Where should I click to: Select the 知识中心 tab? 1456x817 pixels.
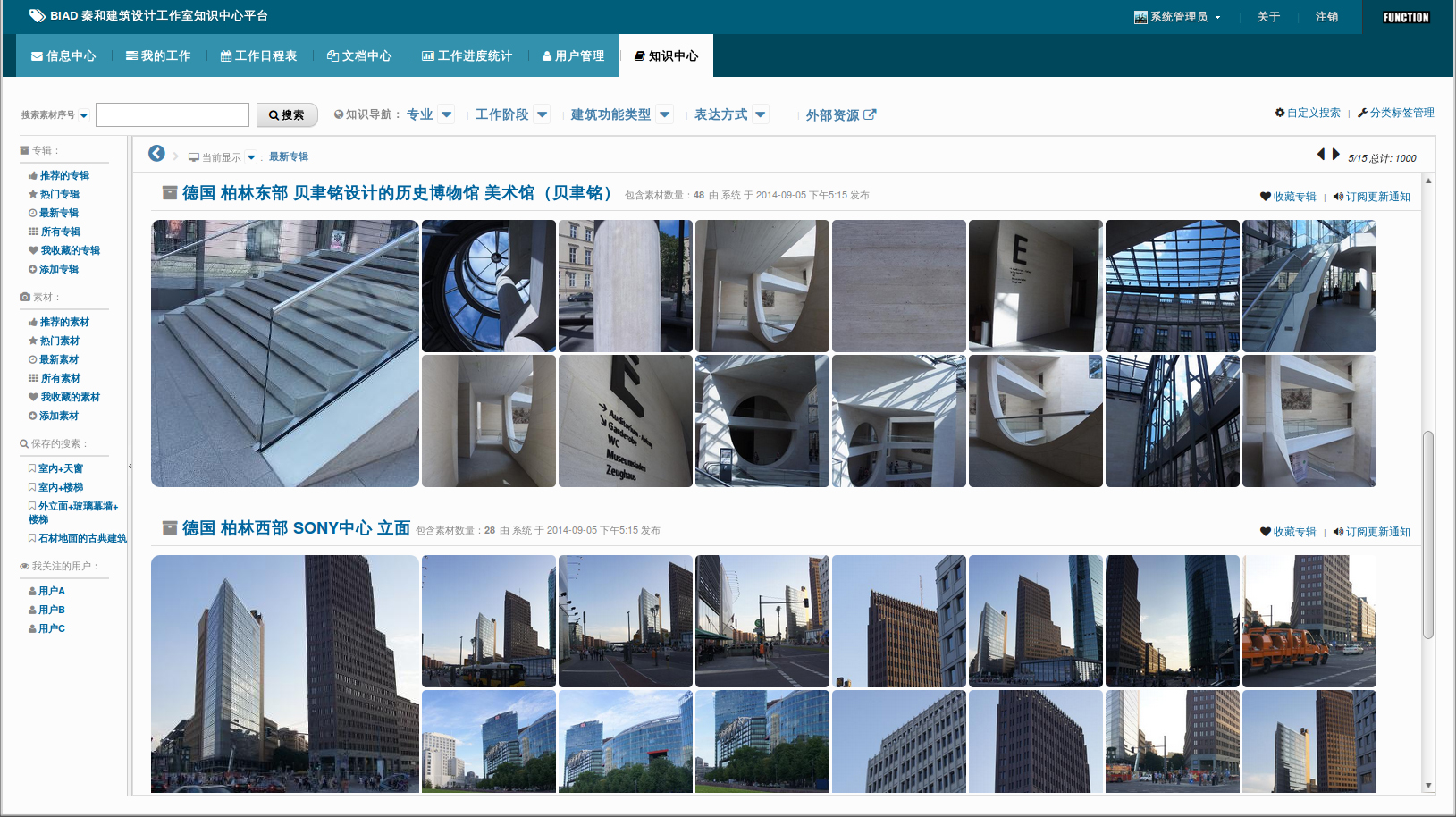tap(666, 55)
